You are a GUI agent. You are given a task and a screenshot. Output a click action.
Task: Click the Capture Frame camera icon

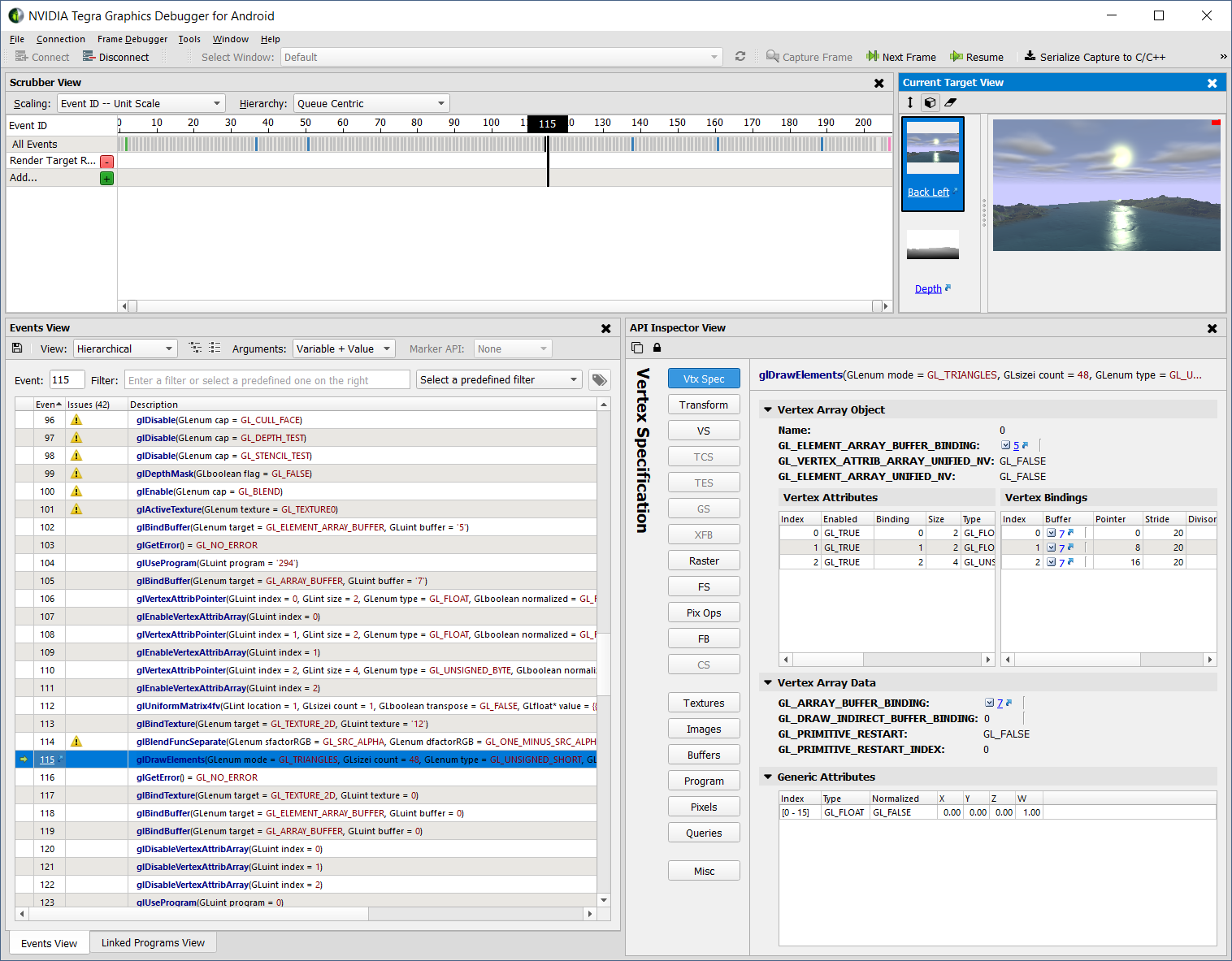point(771,57)
